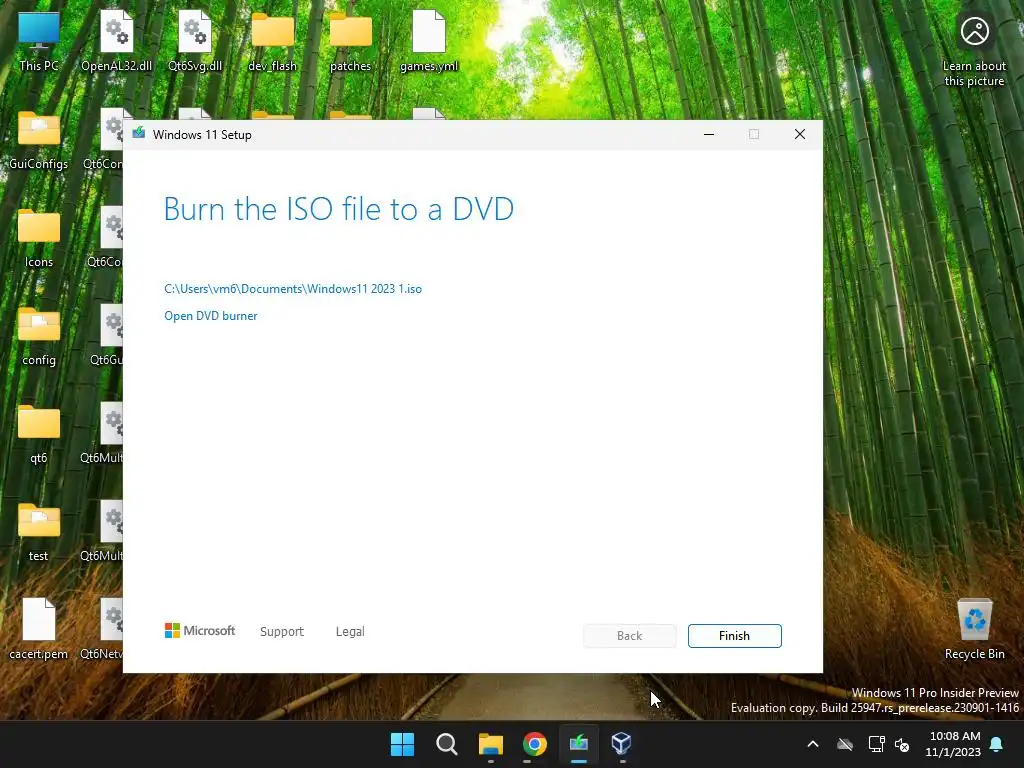Select This PC desktop icon
The width and height of the screenshot is (1024, 768).
(39, 42)
